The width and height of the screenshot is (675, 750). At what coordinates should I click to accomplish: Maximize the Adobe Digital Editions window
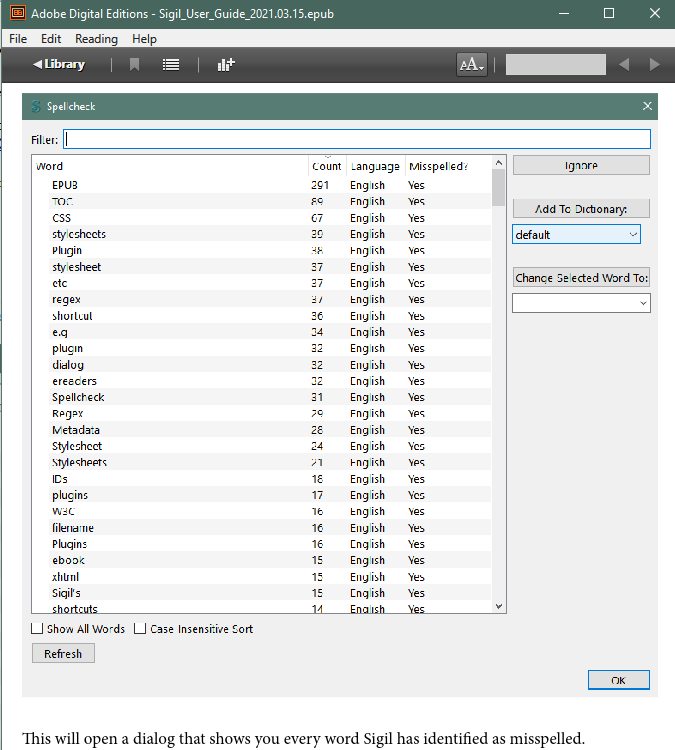609,13
